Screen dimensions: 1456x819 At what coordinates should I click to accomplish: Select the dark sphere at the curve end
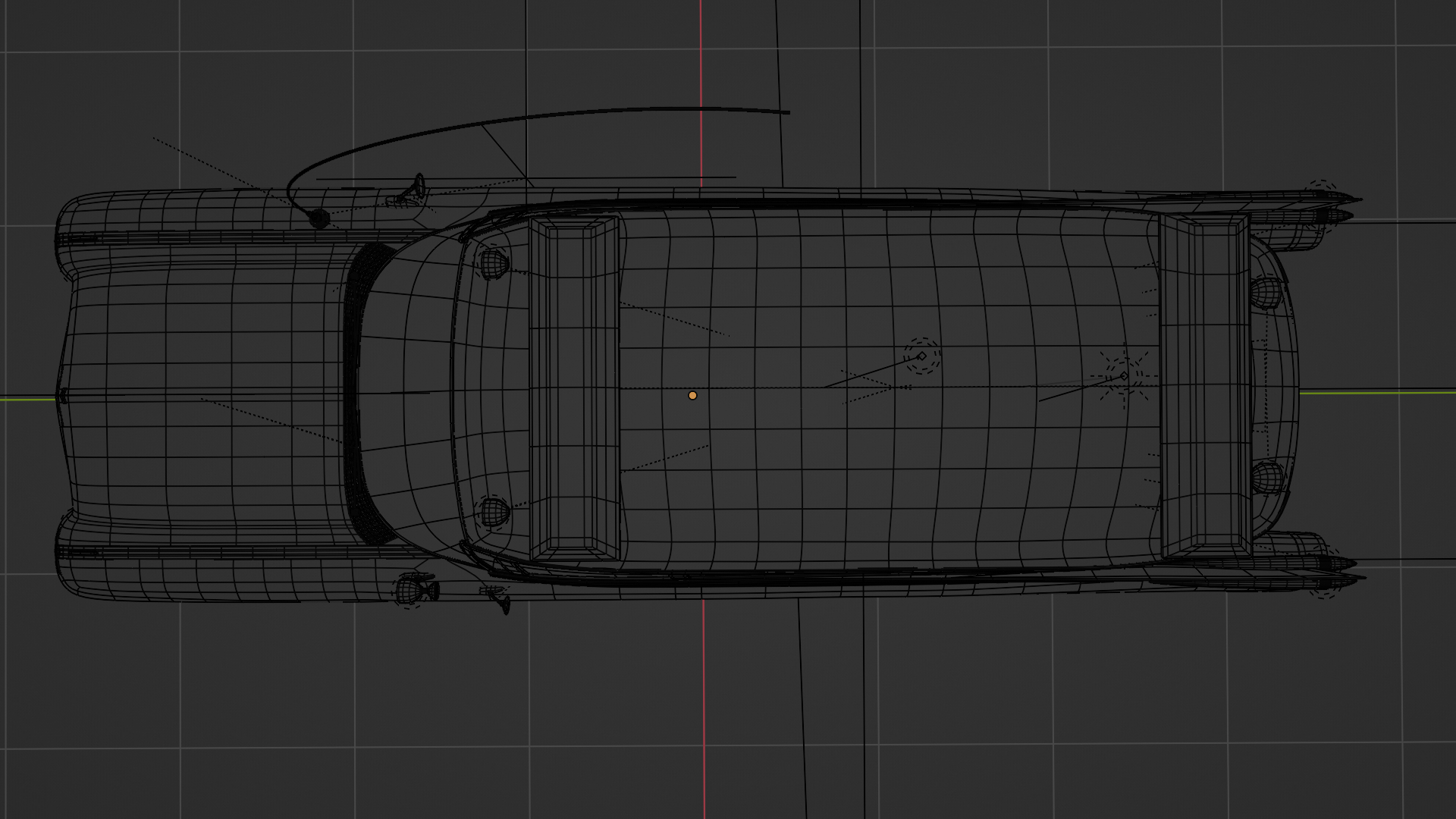click(x=319, y=219)
